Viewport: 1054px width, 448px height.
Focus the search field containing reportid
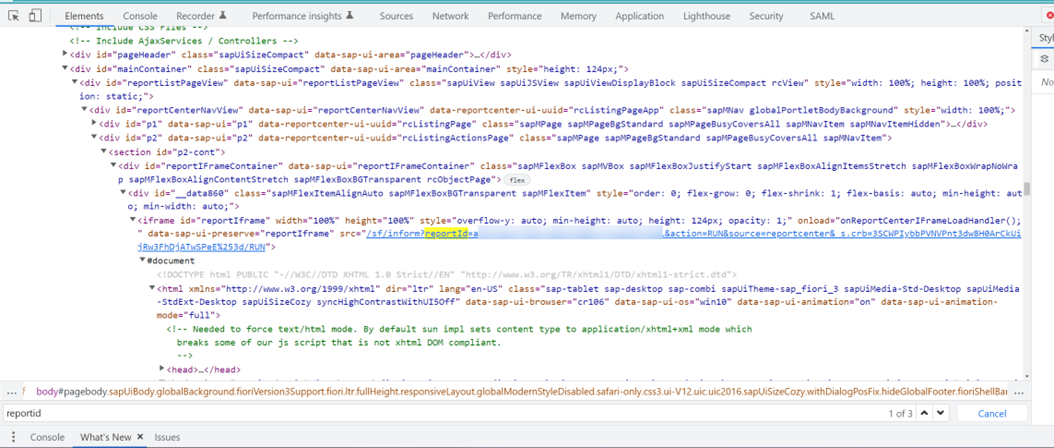pos(444,413)
